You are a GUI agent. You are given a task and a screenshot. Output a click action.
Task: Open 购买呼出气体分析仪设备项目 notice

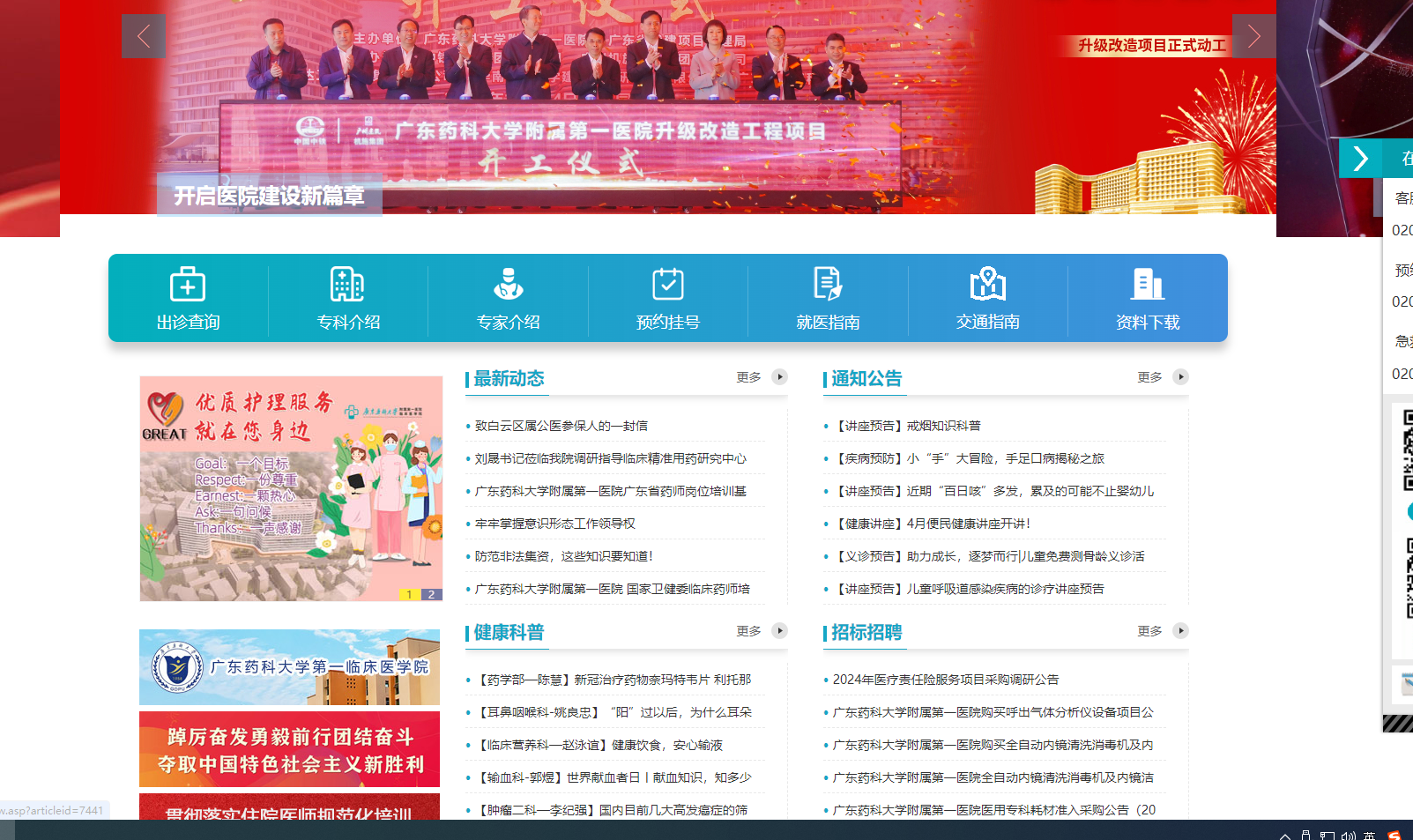coord(993,712)
